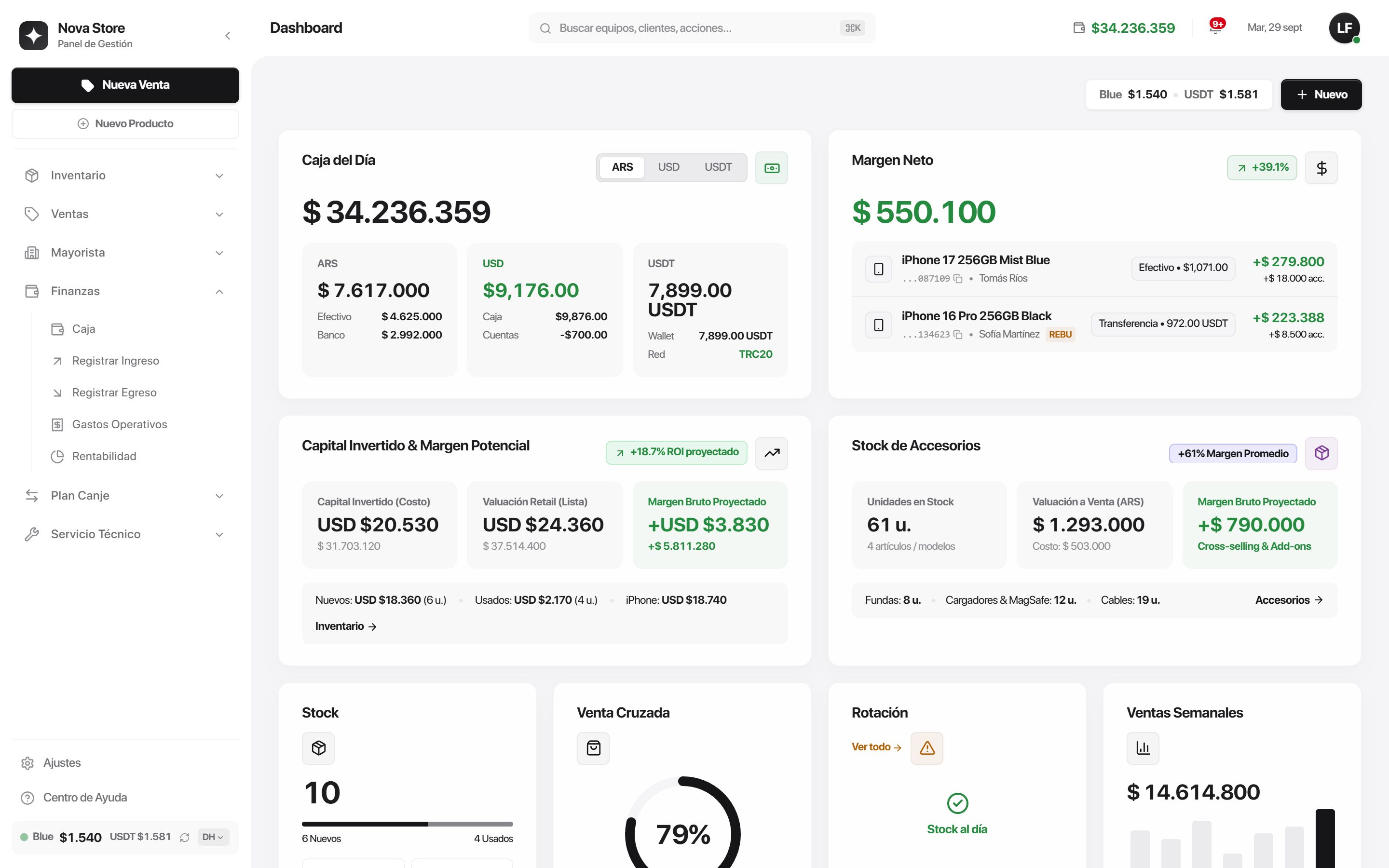The height and width of the screenshot is (868, 1389).
Task: Click the Nuevo Producto button
Action: [125, 123]
